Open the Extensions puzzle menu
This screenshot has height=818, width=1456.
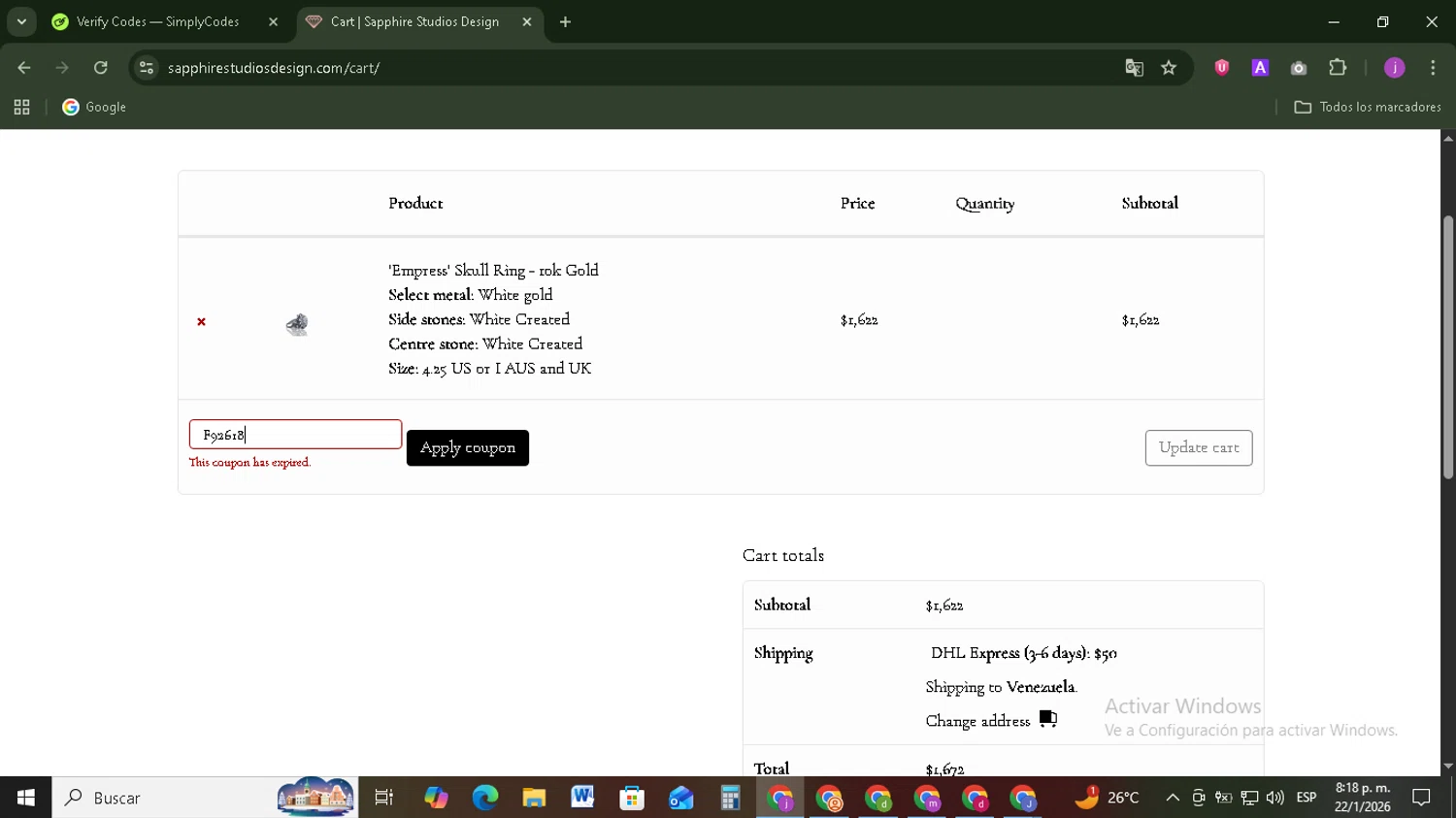coord(1338,68)
